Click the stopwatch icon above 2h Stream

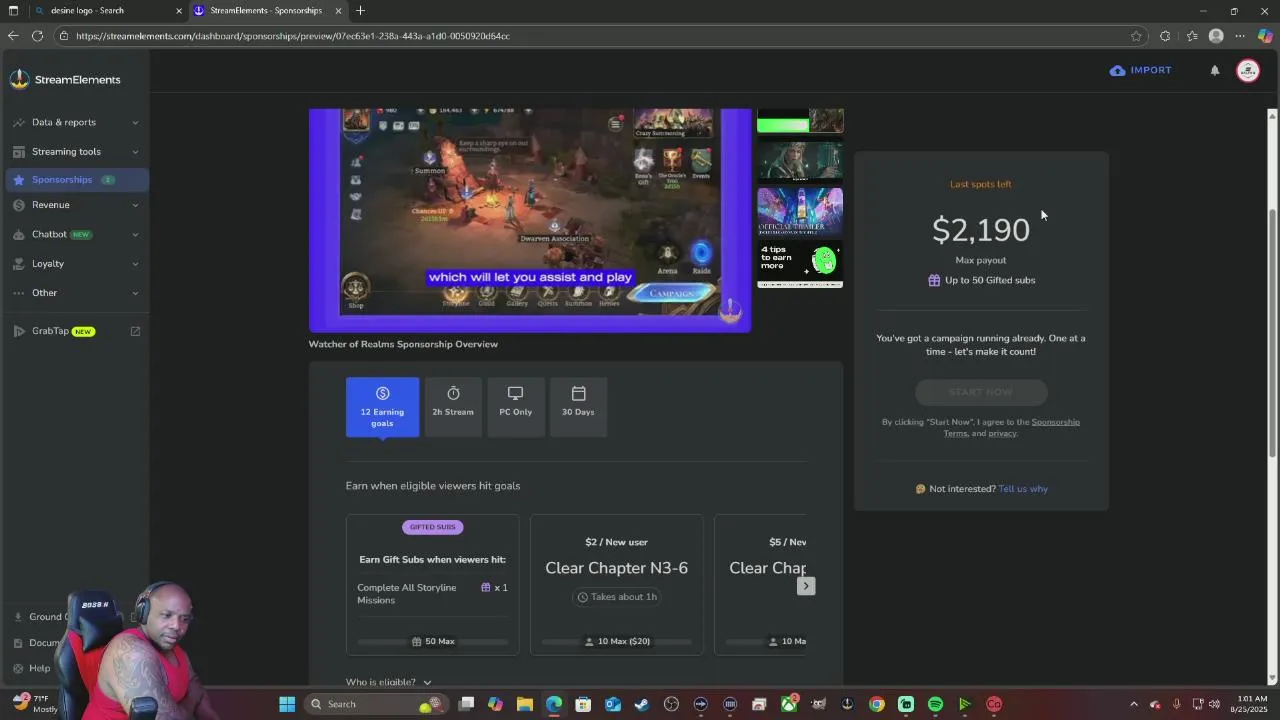tap(453, 393)
